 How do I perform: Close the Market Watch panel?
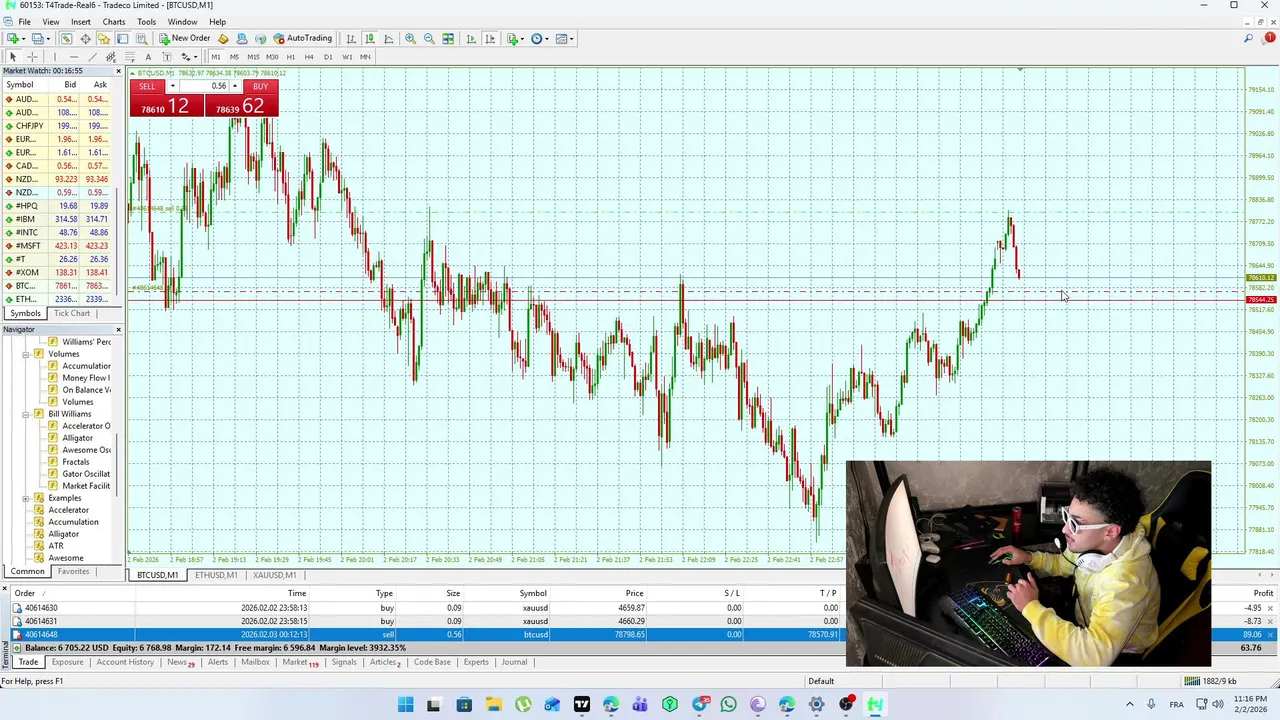(x=118, y=71)
